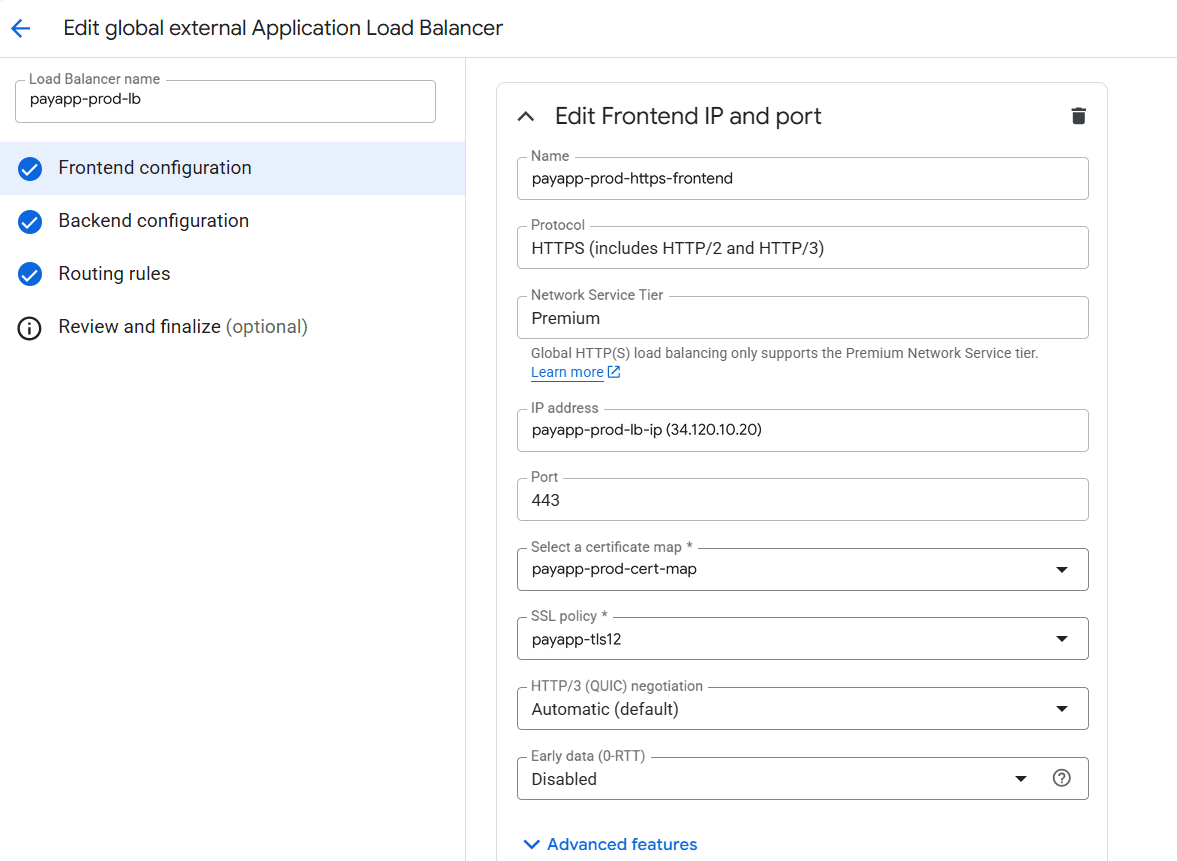
Task: Expand Advanced features section
Action: point(610,844)
